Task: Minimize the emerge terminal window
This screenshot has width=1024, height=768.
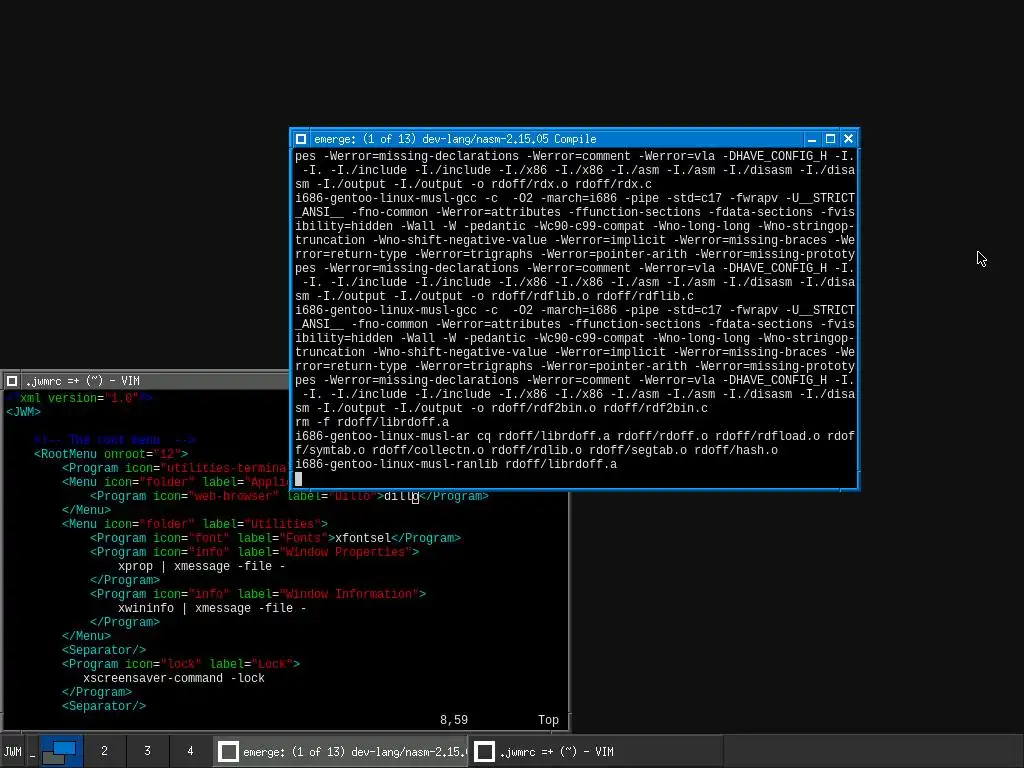Action: coord(812,139)
